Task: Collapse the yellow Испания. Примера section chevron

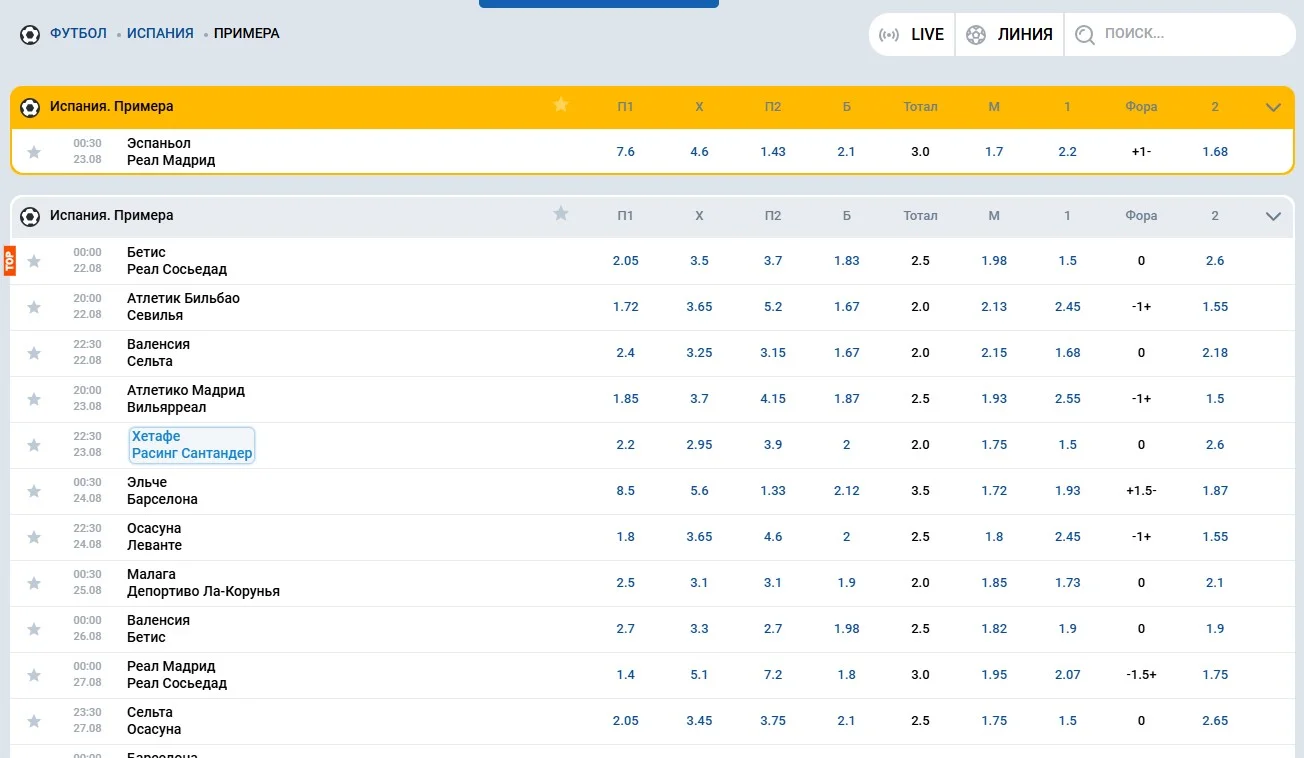Action: 1273,107
